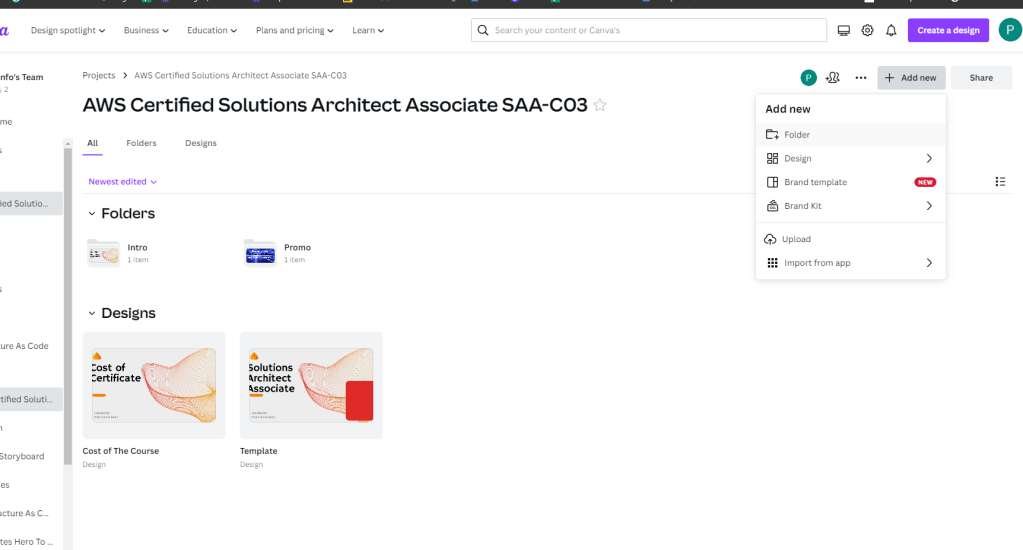The width and height of the screenshot is (1023, 550).
Task: Click the sidebar scroll up arrow
Action: pyautogui.click(x=67, y=143)
